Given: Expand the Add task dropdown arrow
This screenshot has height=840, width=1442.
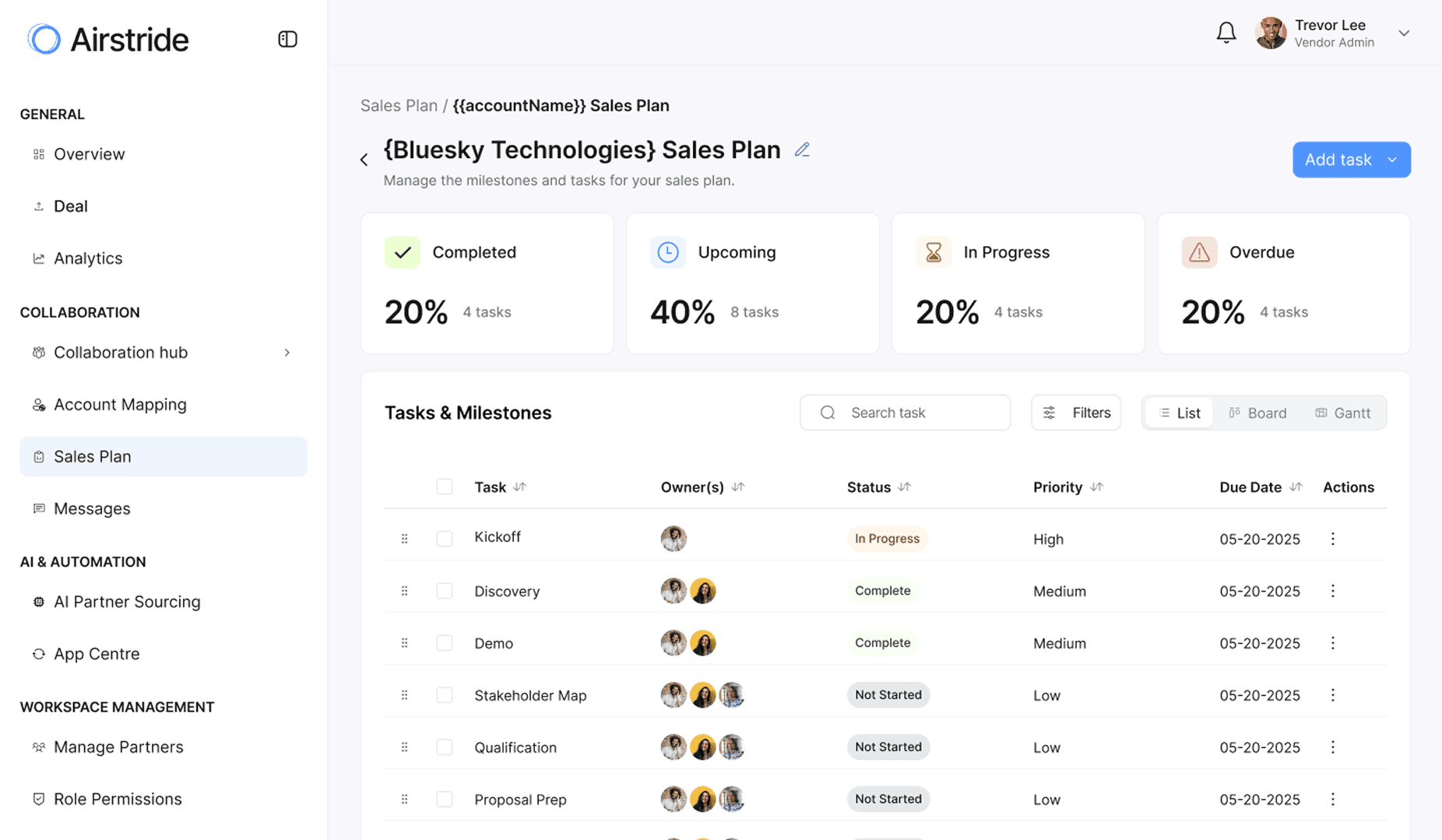Looking at the screenshot, I should click(x=1393, y=160).
